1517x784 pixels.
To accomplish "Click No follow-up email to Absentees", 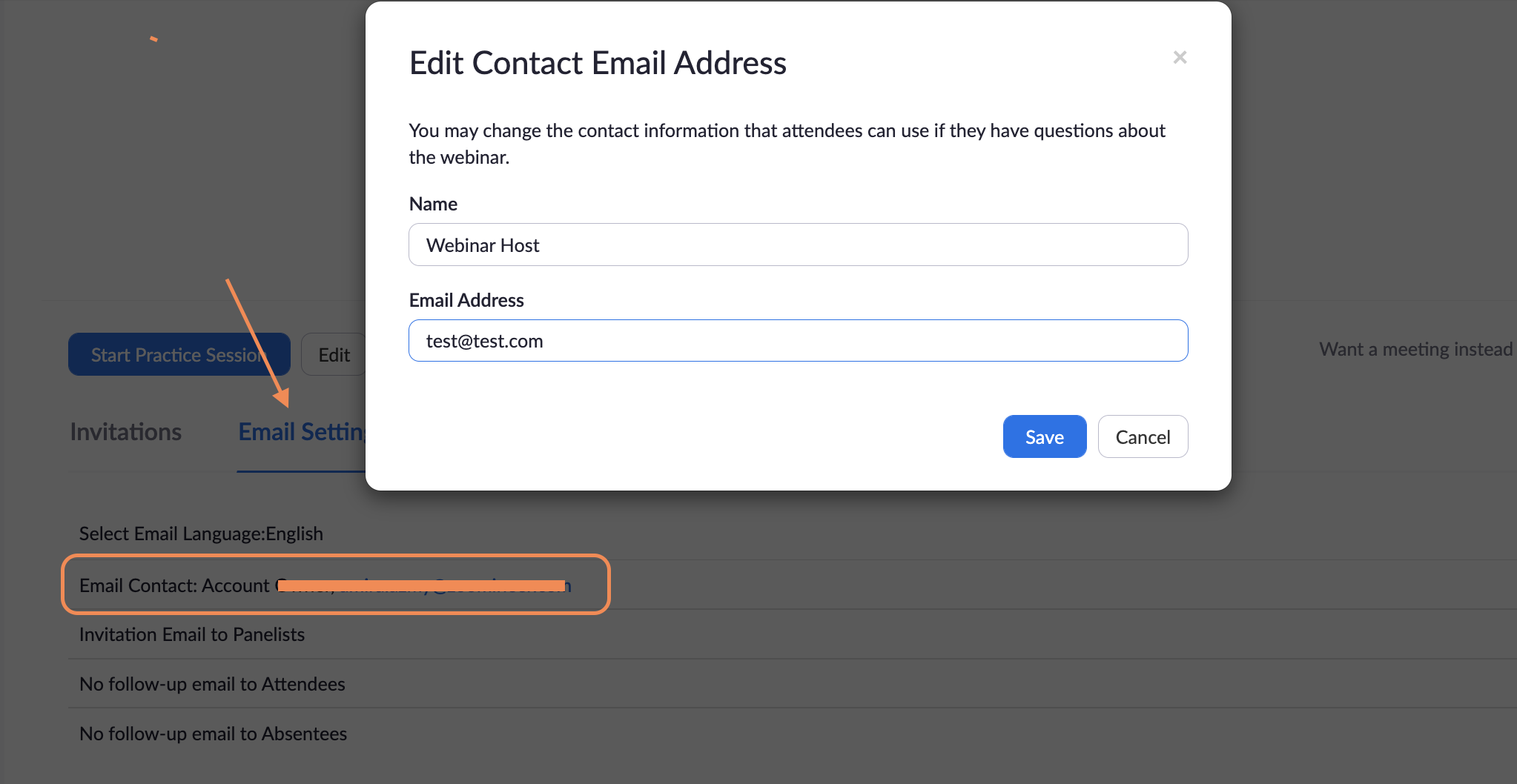I will click(213, 734).
